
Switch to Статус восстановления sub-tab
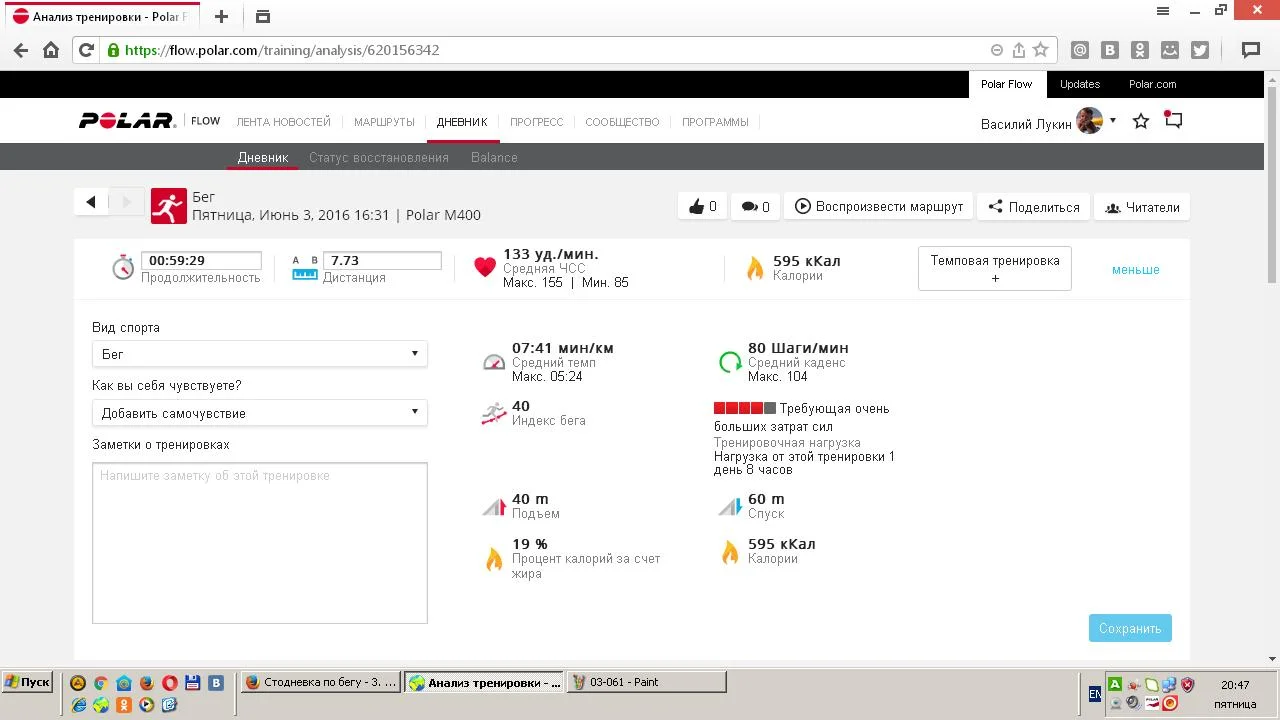[x=379, y=157]
